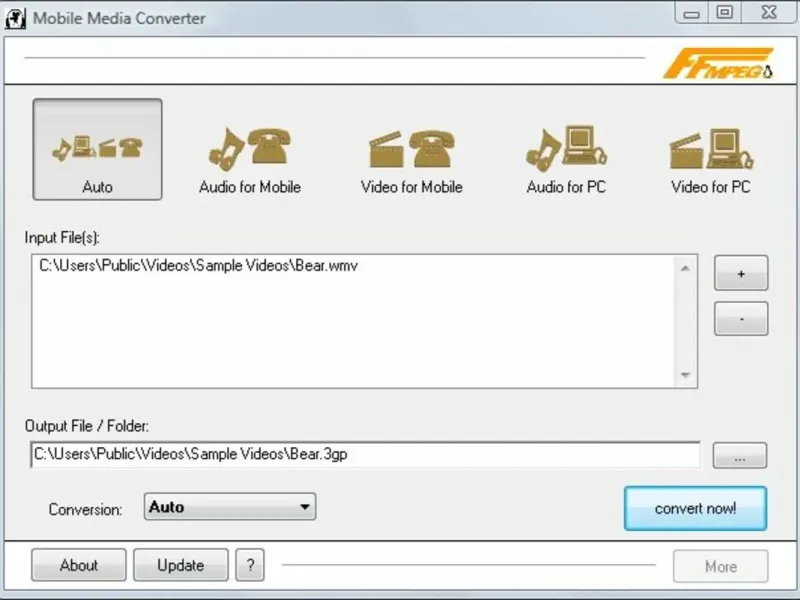Browse for output folder with ellipsis button

739,456
